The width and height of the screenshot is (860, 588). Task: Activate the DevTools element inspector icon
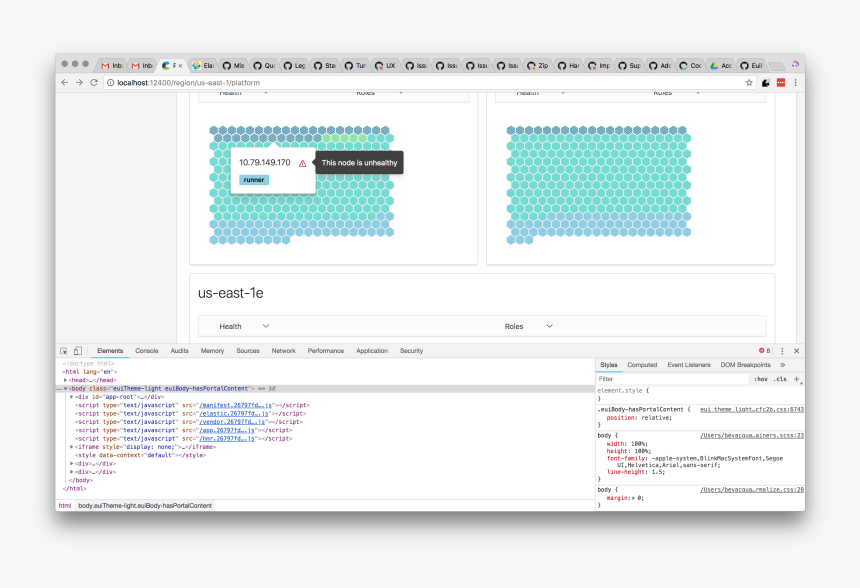click(64, 351)
